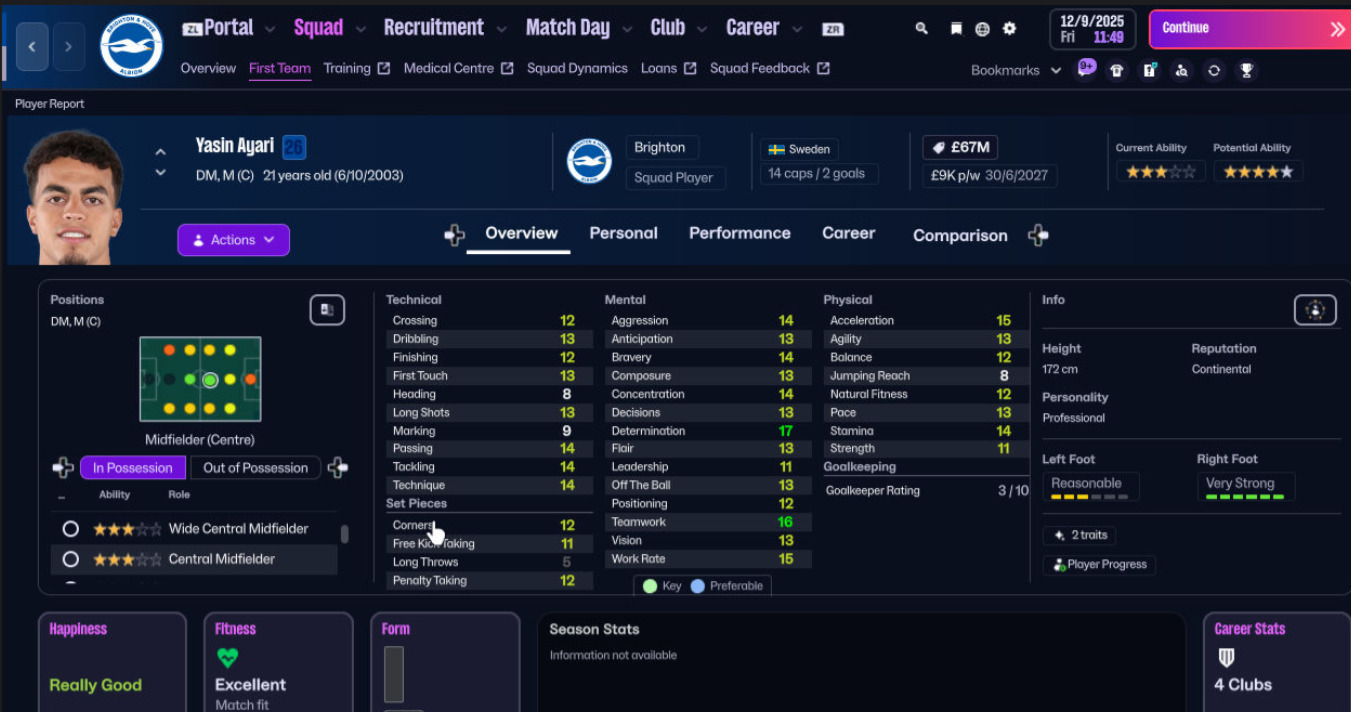The height and width of the screenshot is (712, 1351).
Task: Expand the Actions dropdown button
Action: [x=233, y=240]
